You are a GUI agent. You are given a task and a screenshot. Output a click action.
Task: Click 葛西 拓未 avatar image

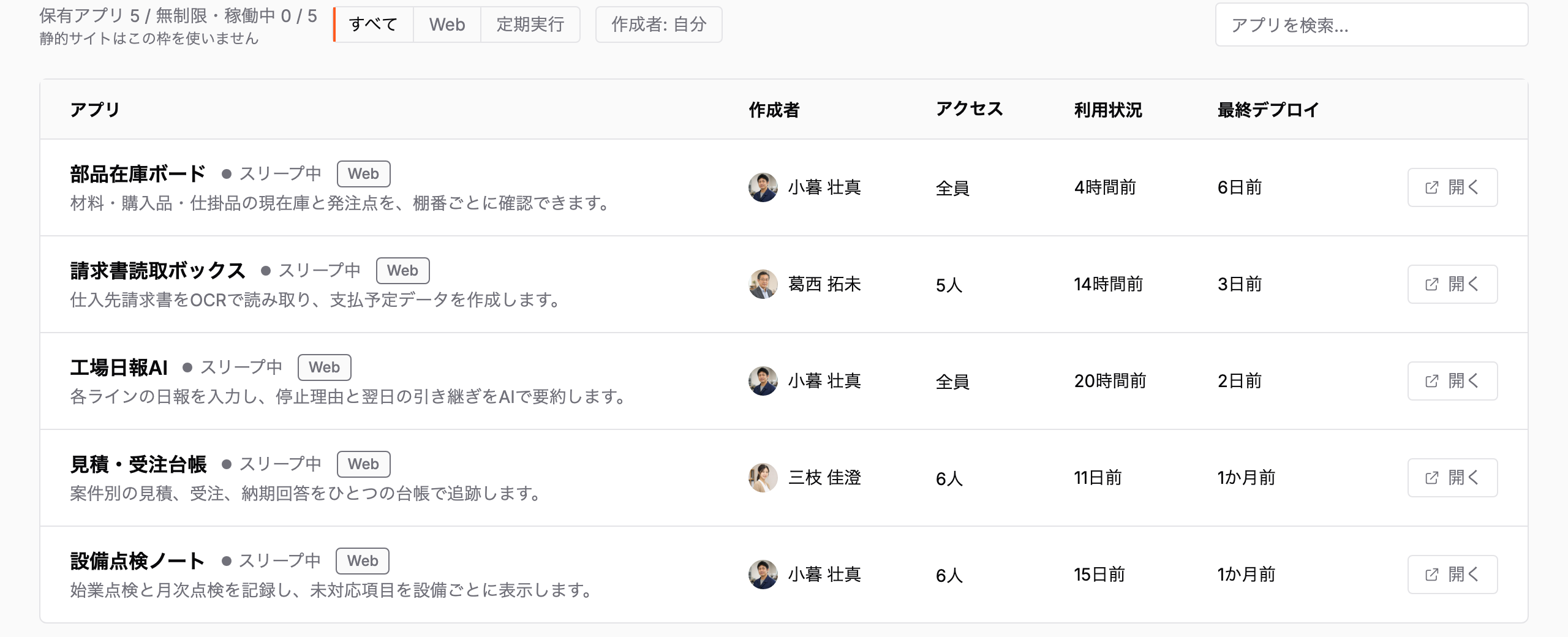[x=763, y=284]
